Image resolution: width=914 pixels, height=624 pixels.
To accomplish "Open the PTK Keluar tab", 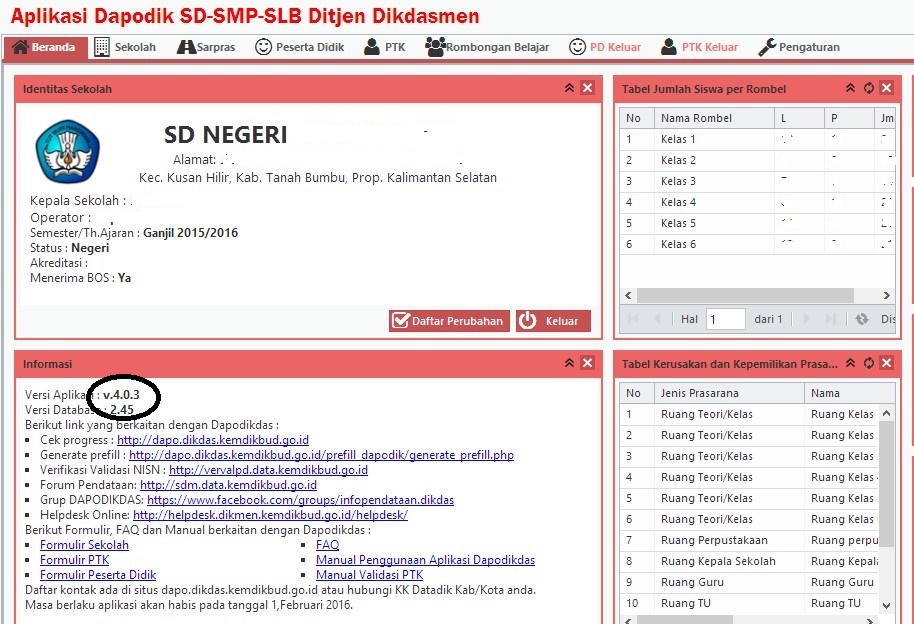I will (699, 47).
